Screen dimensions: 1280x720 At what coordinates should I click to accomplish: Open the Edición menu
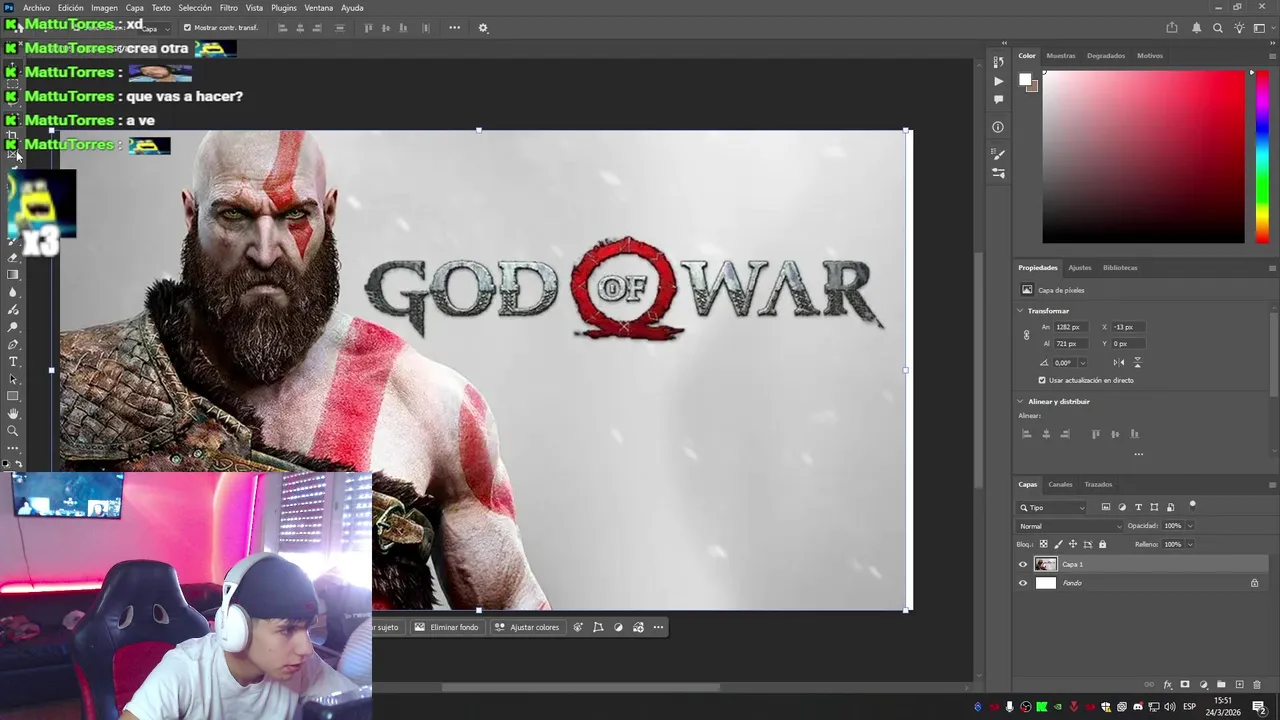(x=70, y=8)
